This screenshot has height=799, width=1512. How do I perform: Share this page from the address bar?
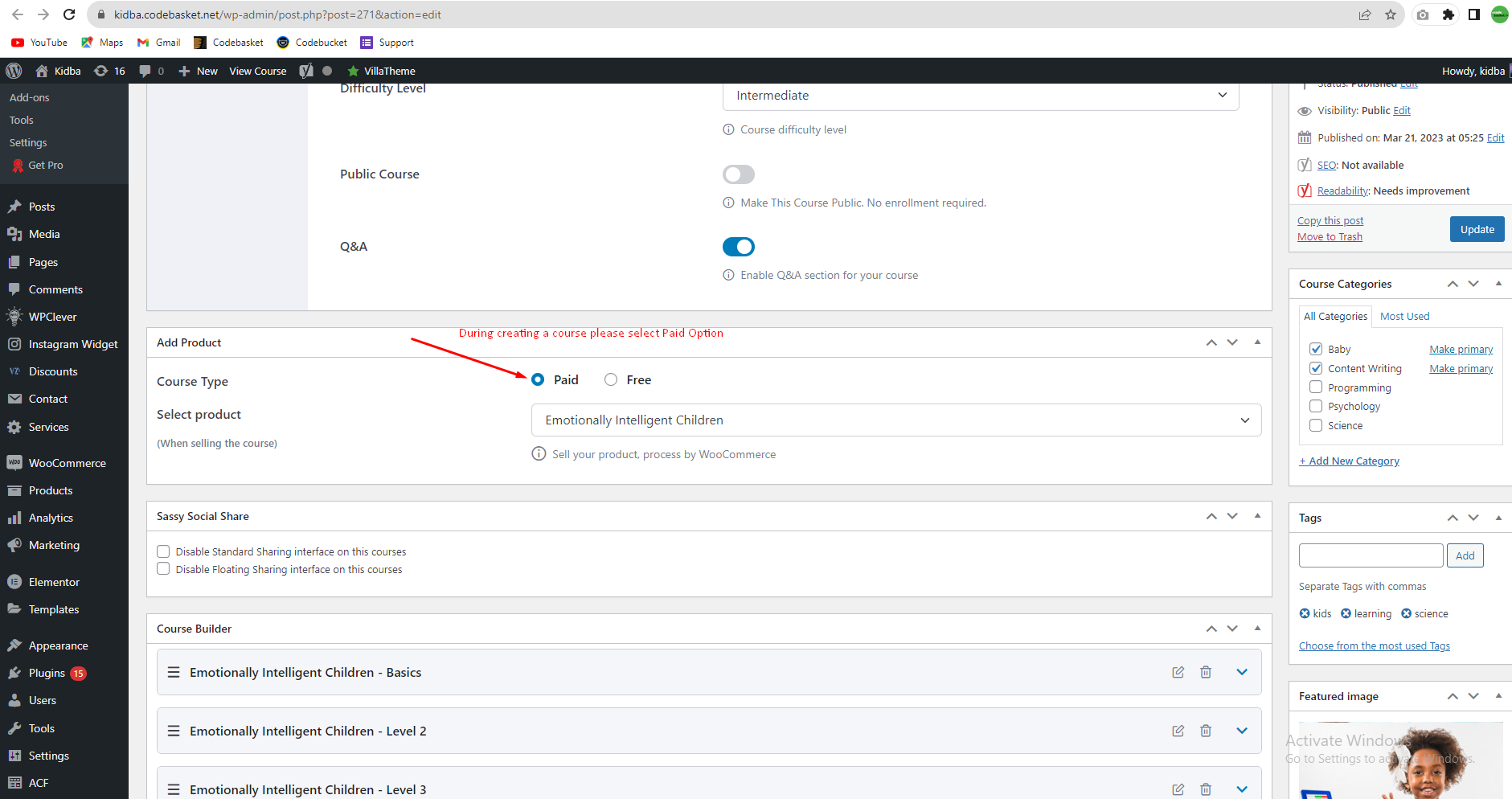(1365, 14)
